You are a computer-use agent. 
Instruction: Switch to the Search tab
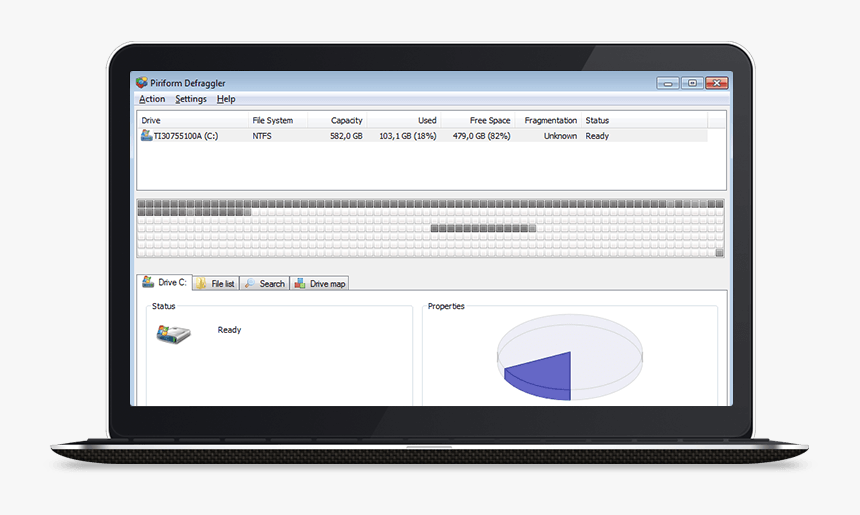click(x=264, y=284)
